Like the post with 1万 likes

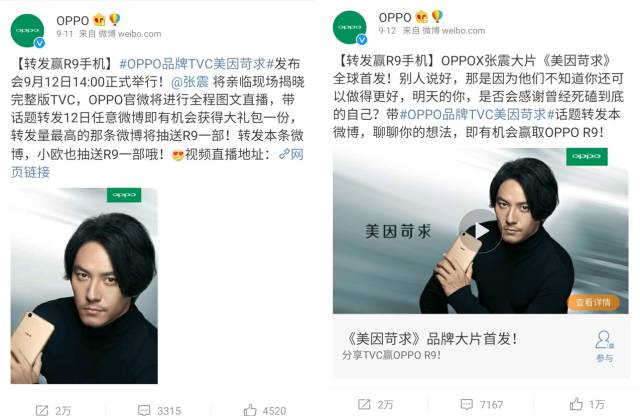pos(576,404)
